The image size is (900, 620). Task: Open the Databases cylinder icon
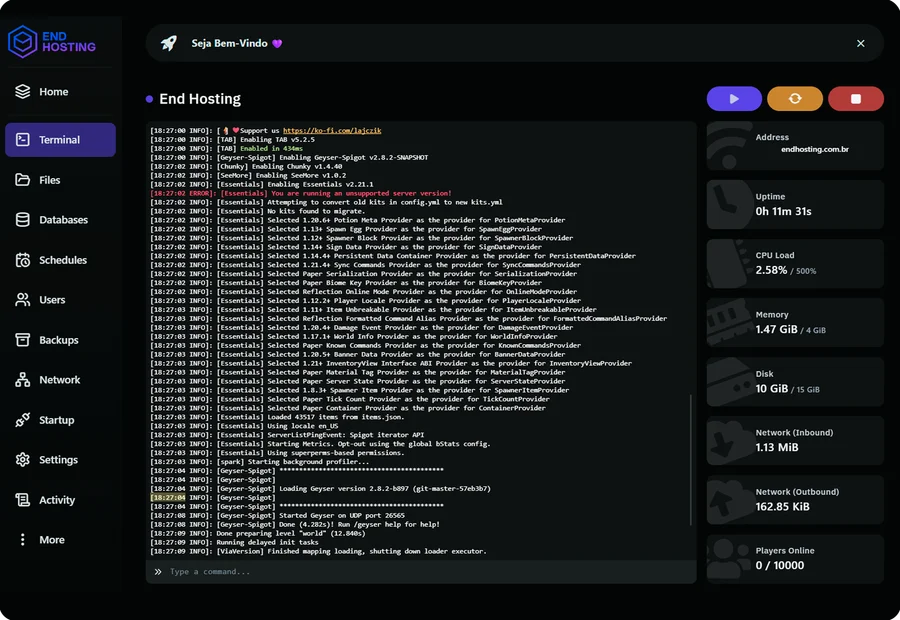(x=22, y=220)
